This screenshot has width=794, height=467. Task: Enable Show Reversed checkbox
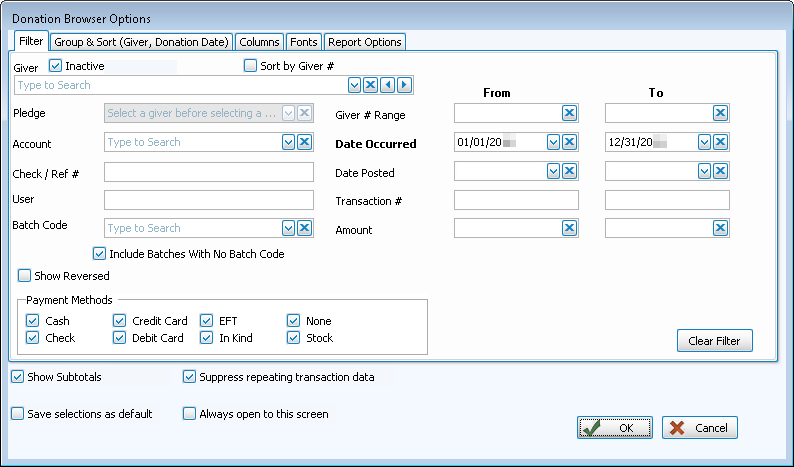point(25,276)
